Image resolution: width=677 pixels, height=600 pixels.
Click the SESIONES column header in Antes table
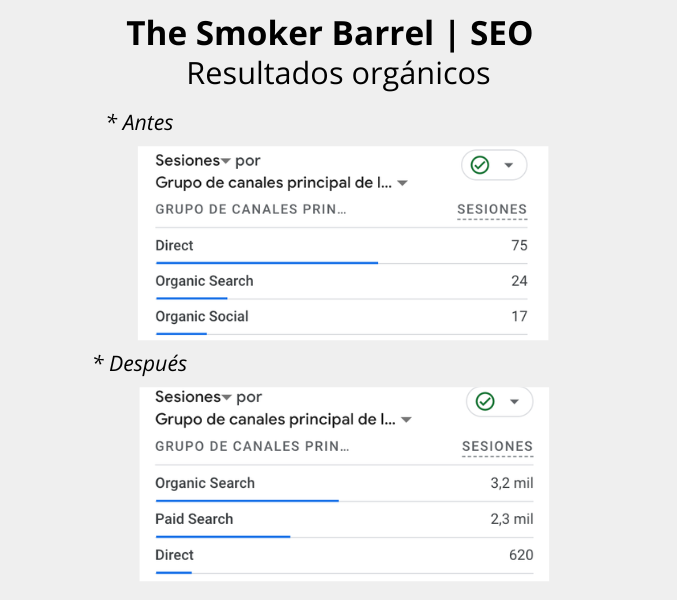coord(492,209)
